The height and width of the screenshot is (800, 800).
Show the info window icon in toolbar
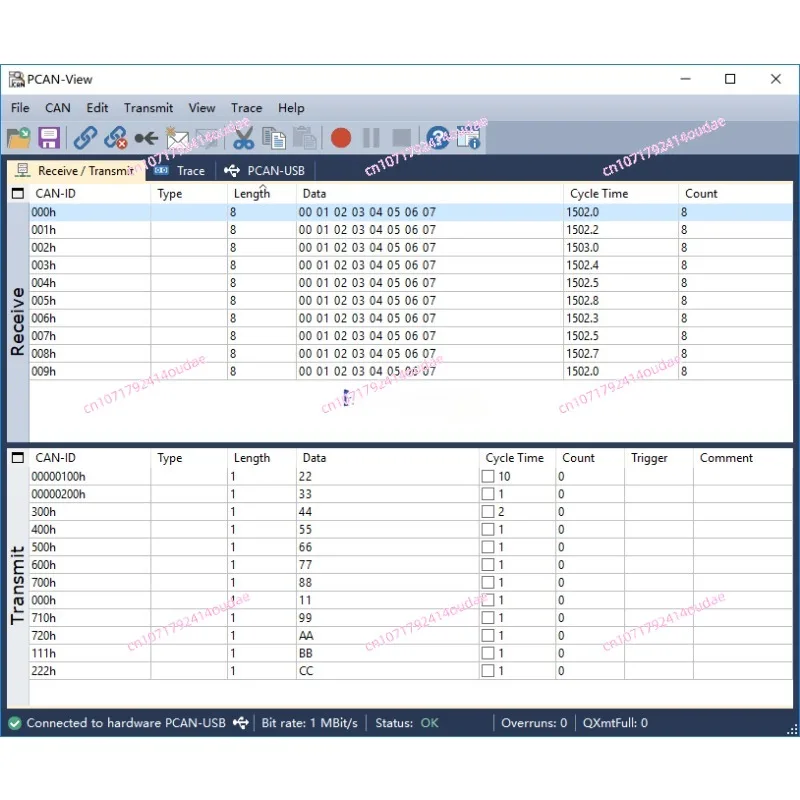468,138
